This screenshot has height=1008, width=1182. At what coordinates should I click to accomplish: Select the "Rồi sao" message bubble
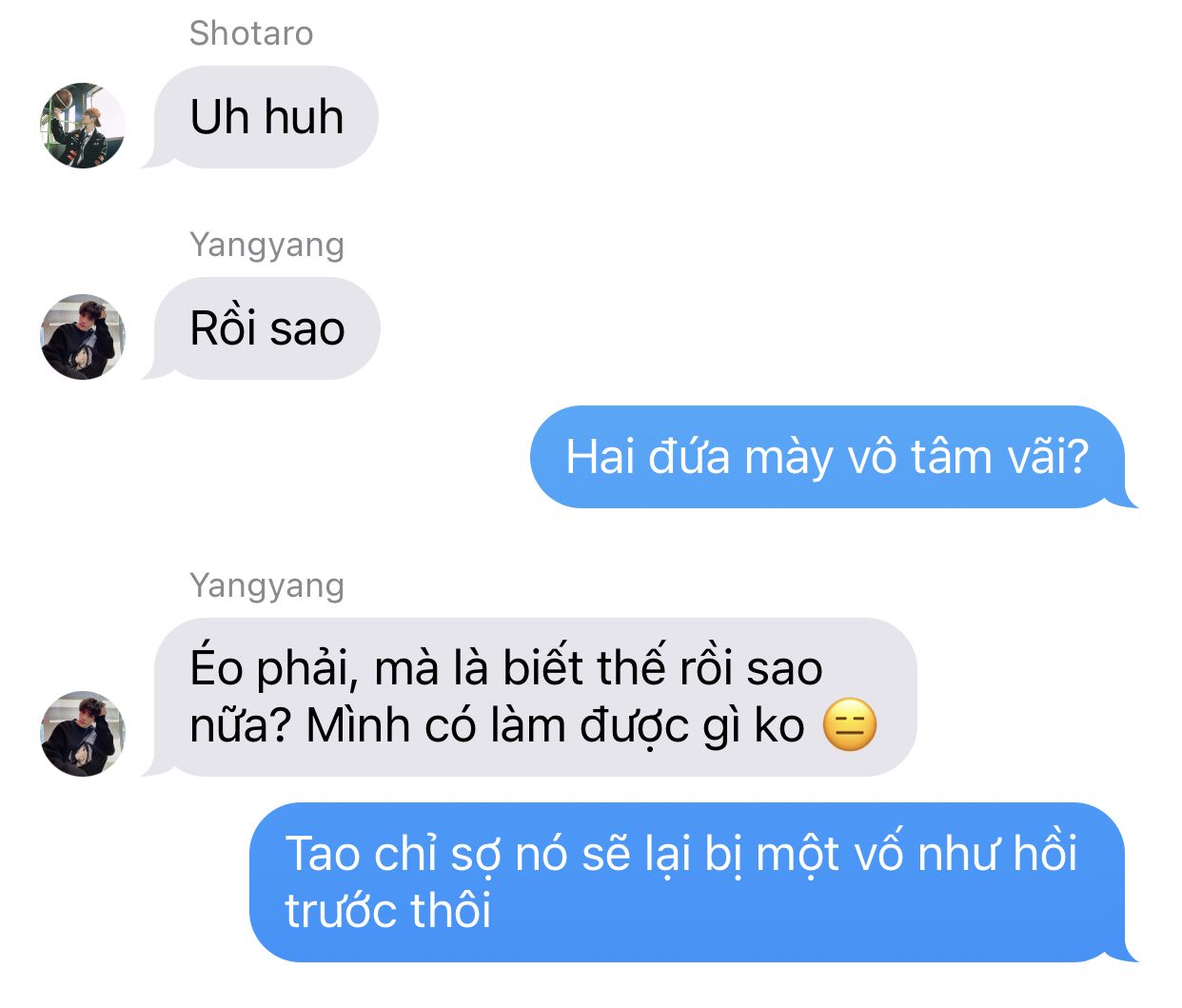[266, 328]
